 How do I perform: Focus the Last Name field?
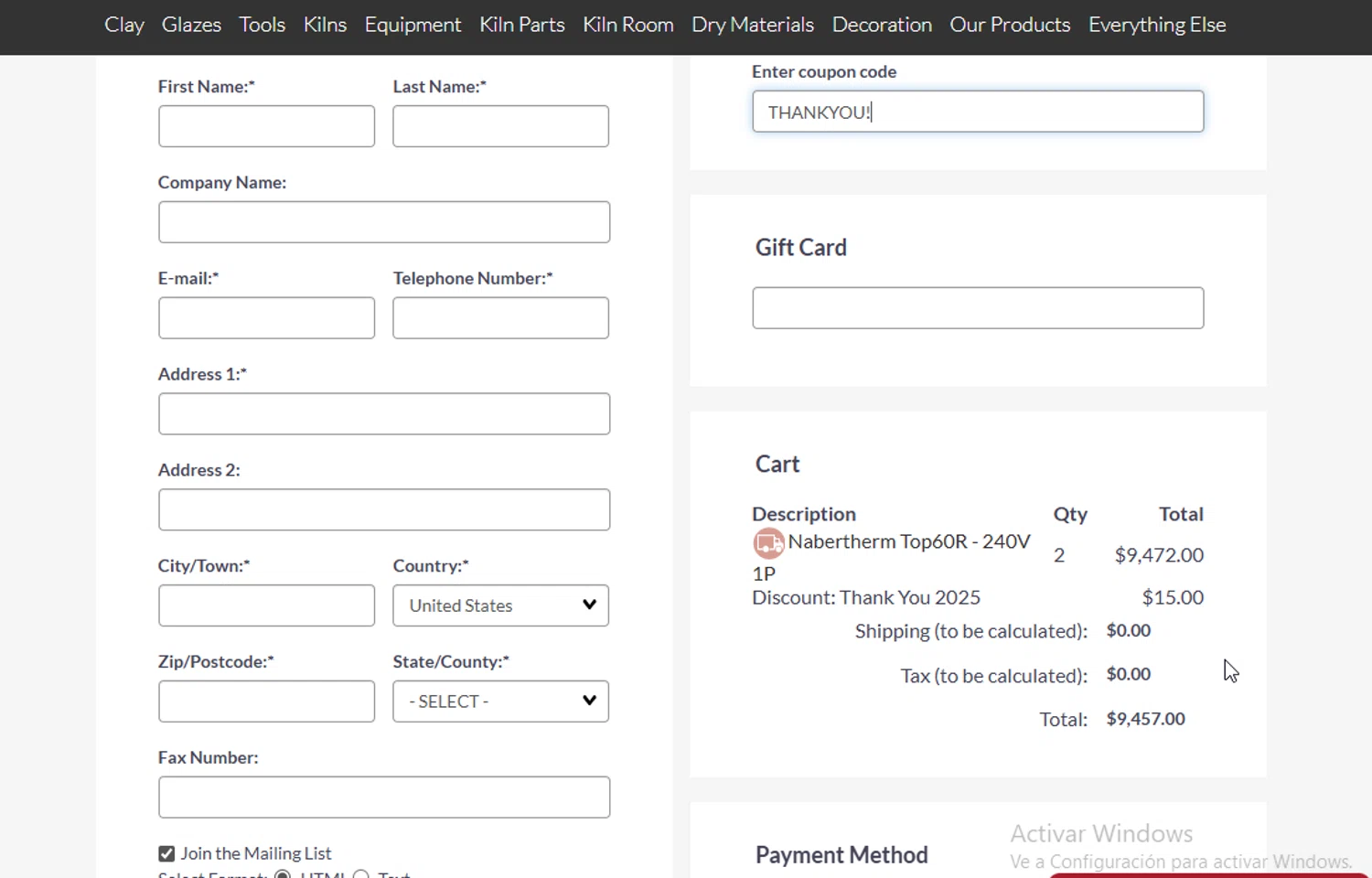coord(500,126)
